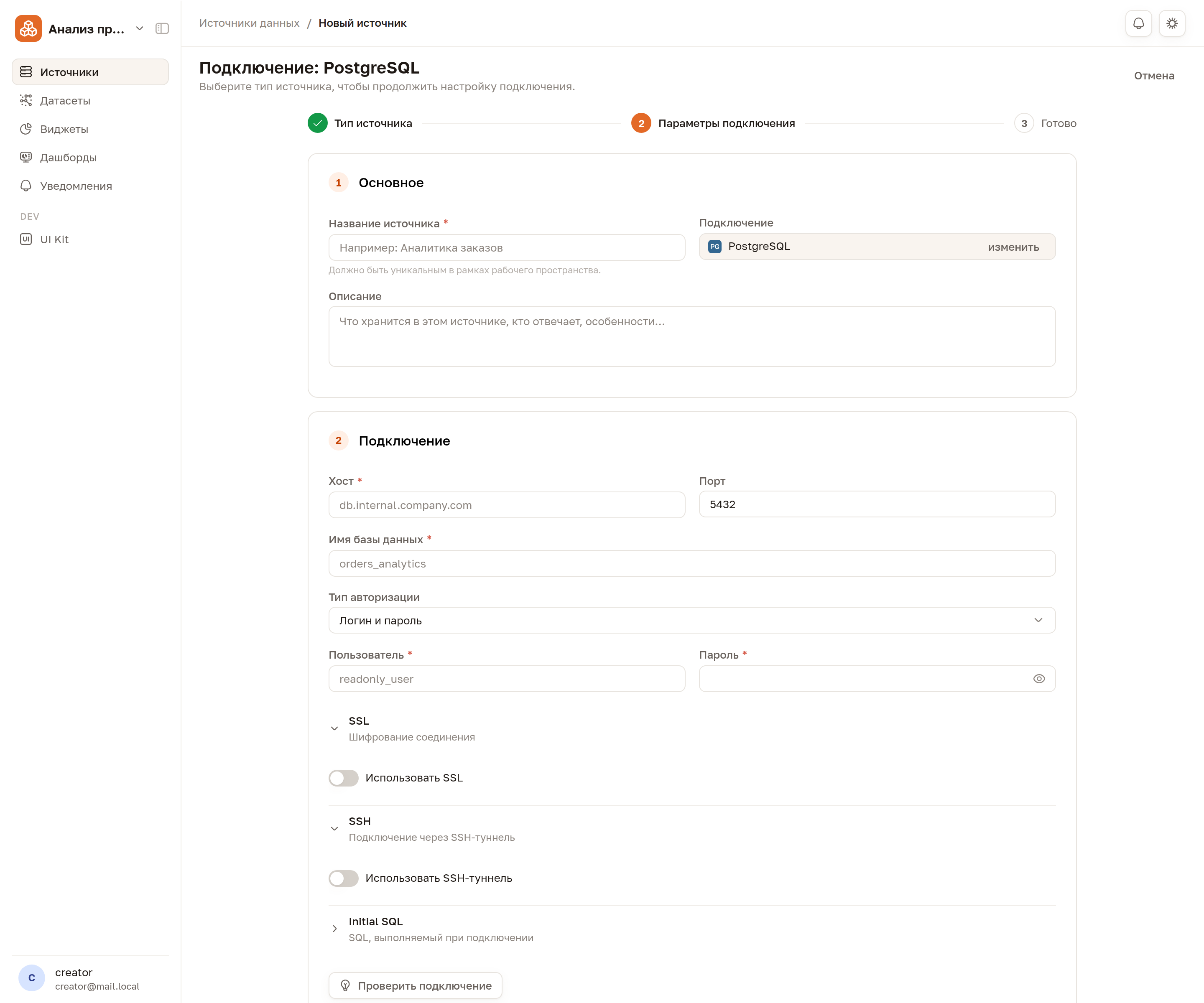
Task: Focus the Порт field showing 5432
Action: [x=877, y=504]
